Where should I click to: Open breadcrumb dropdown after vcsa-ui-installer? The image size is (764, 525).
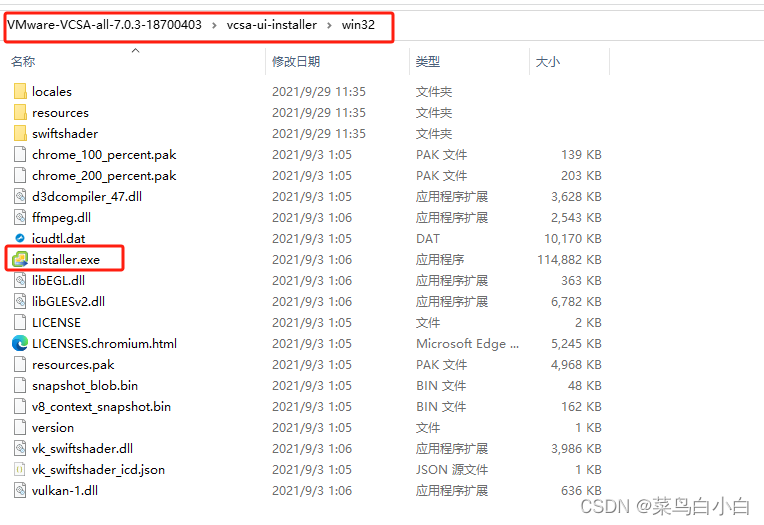pos(329,25)
